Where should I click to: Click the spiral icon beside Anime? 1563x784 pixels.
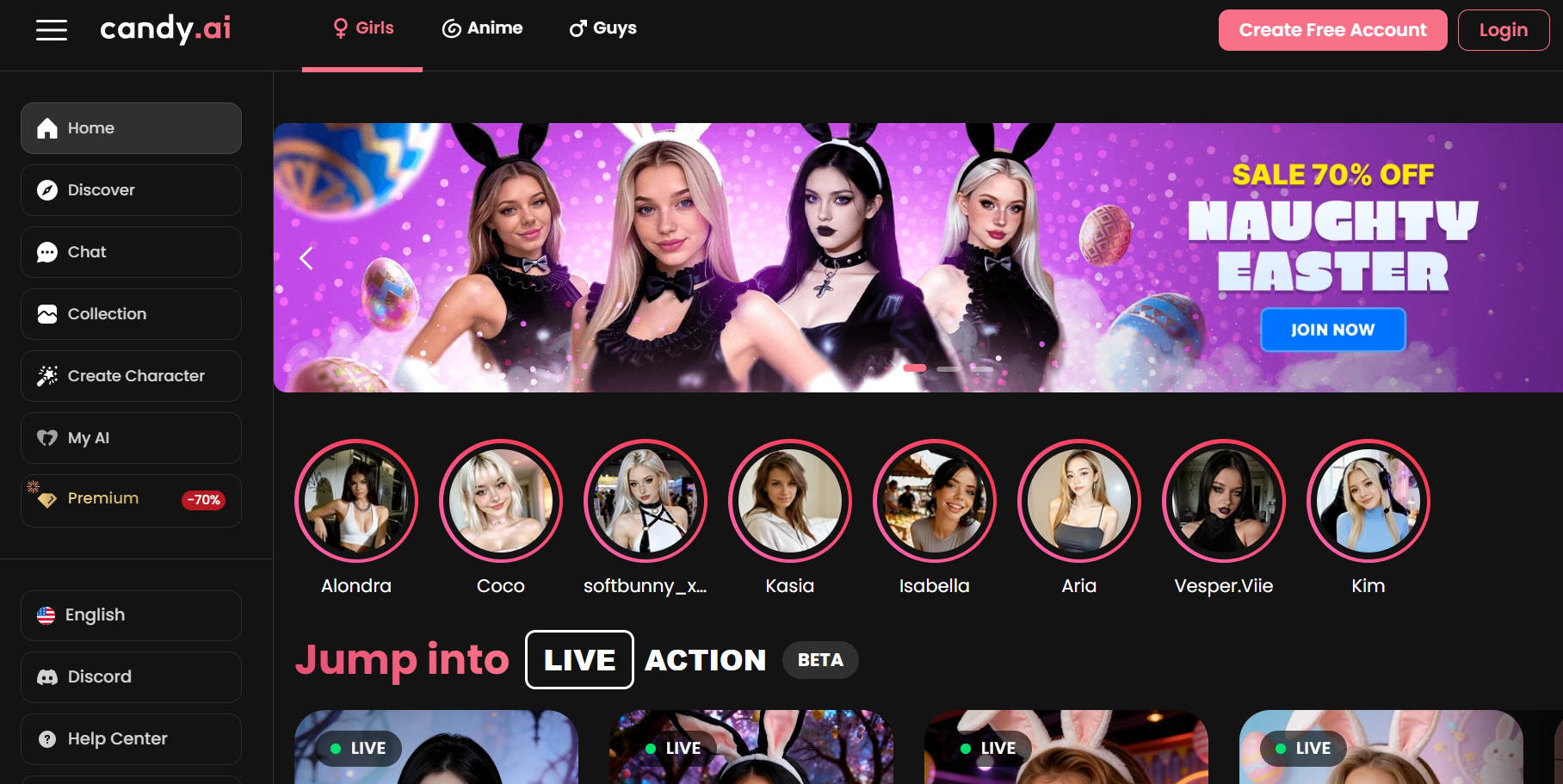pyautogui.click(x=452, y=29)
